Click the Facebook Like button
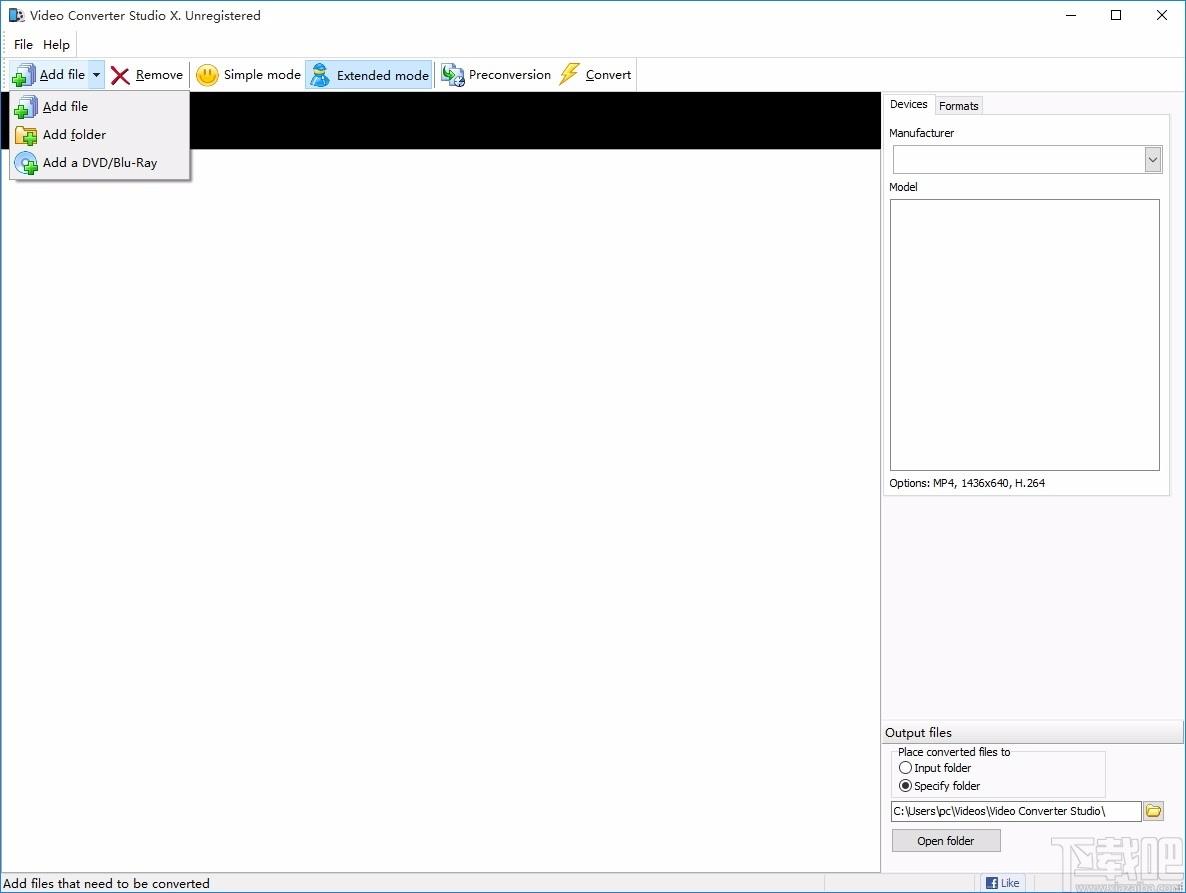Screen dimensions: 1186x893 click(x=1002, y=882)
